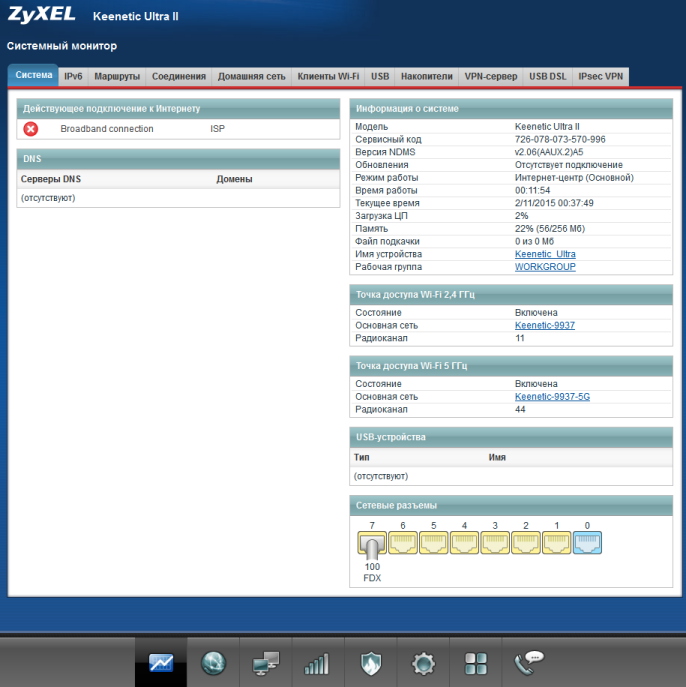Open the USB DSL tab
686x687 pixels.
pos(548,76)
